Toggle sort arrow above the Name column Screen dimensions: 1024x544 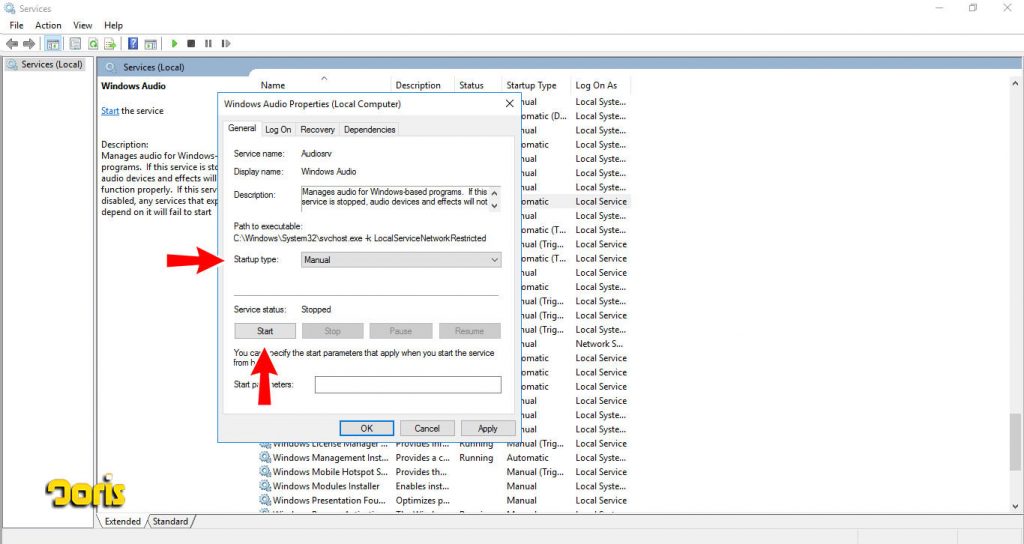324,78
